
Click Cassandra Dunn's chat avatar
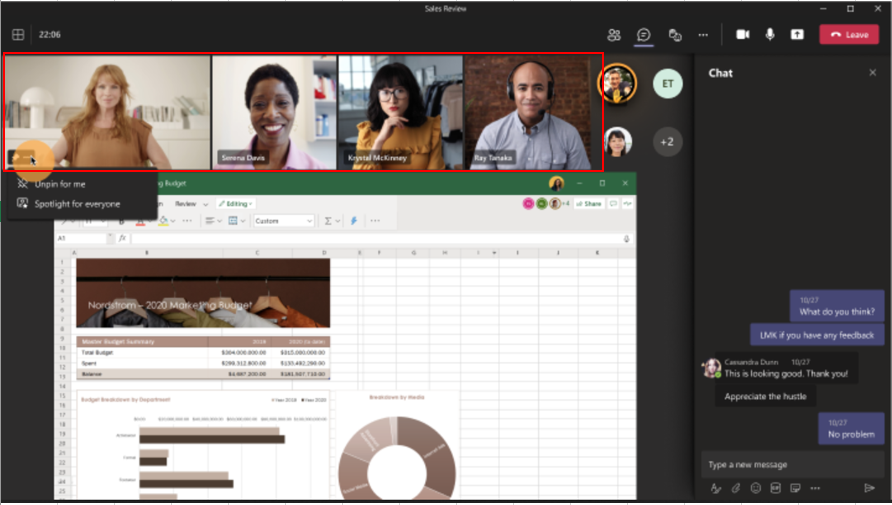(711, 368)
